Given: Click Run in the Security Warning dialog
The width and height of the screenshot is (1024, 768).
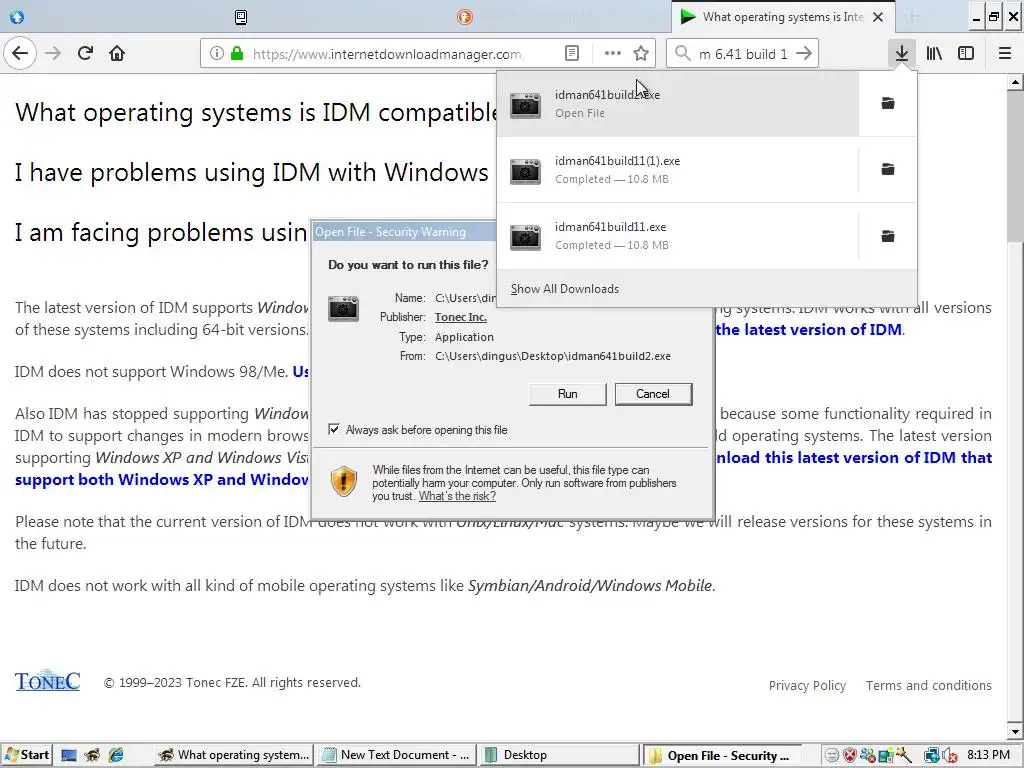Looking at the screenshot, I should pos(568,394).
